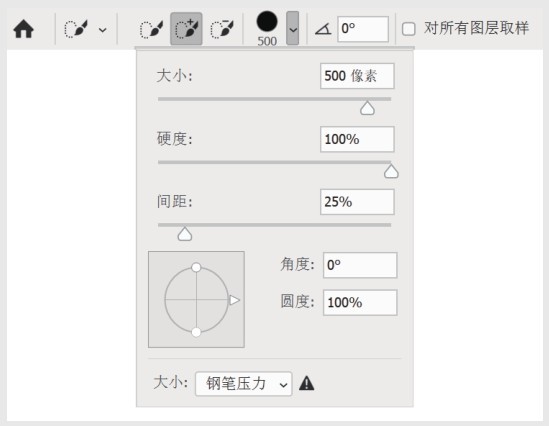Click the 大小 slider handle
Screen dimensions: 549x426
(x=367, y=109)
